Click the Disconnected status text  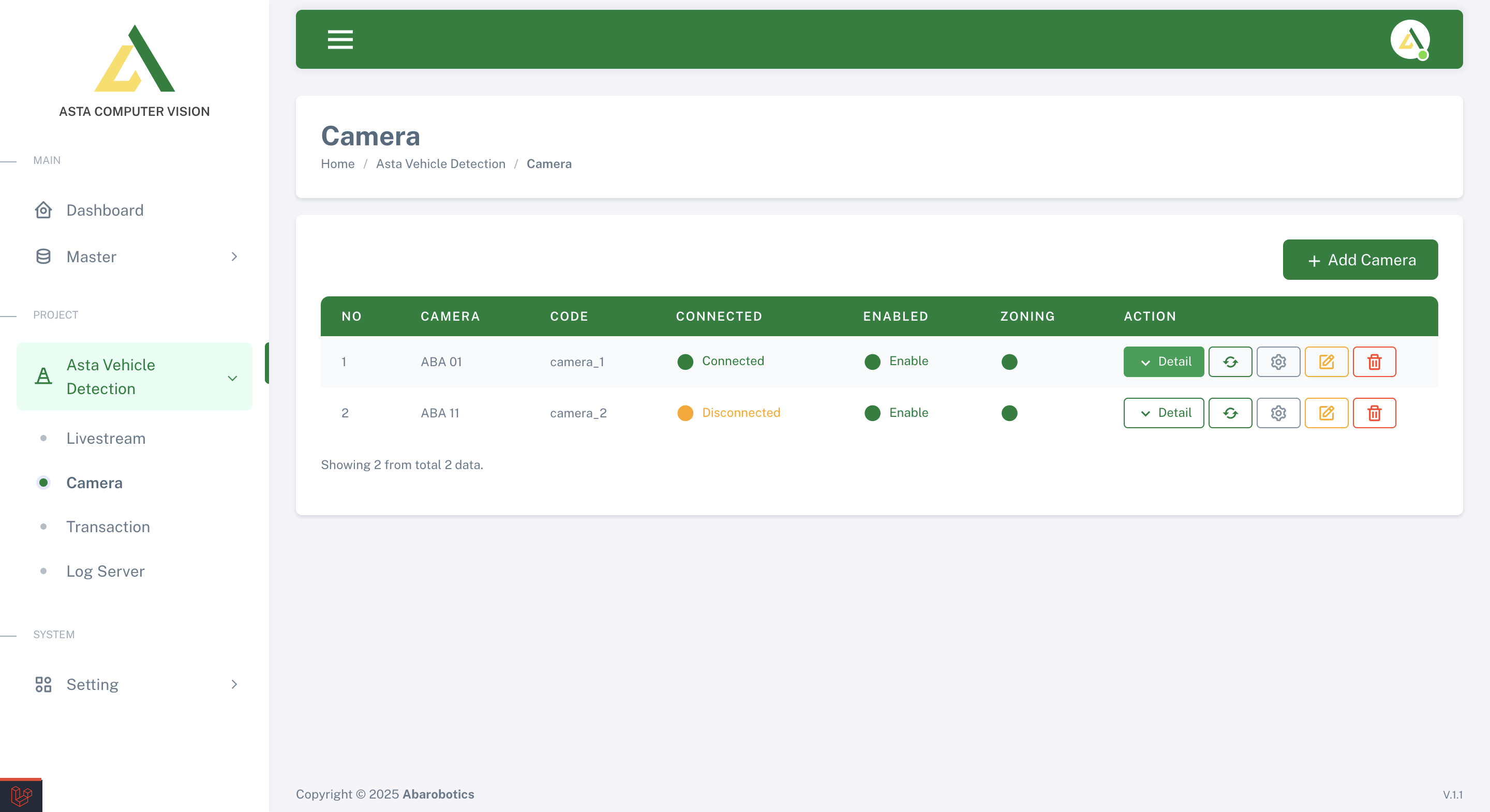coord(741,412)
